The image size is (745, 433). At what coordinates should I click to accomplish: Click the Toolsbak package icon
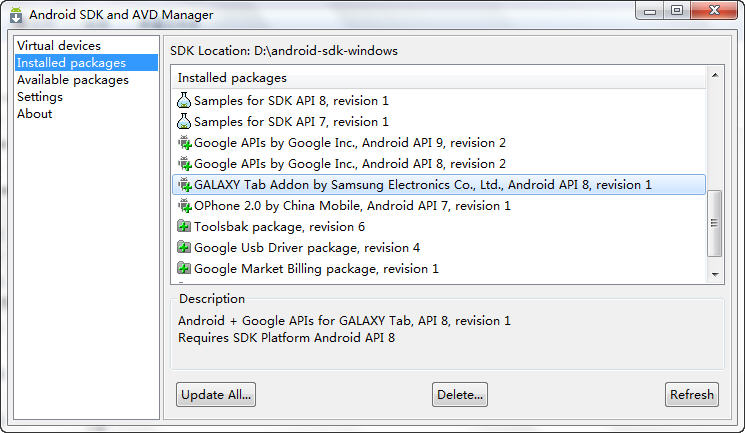click(184, 226)
